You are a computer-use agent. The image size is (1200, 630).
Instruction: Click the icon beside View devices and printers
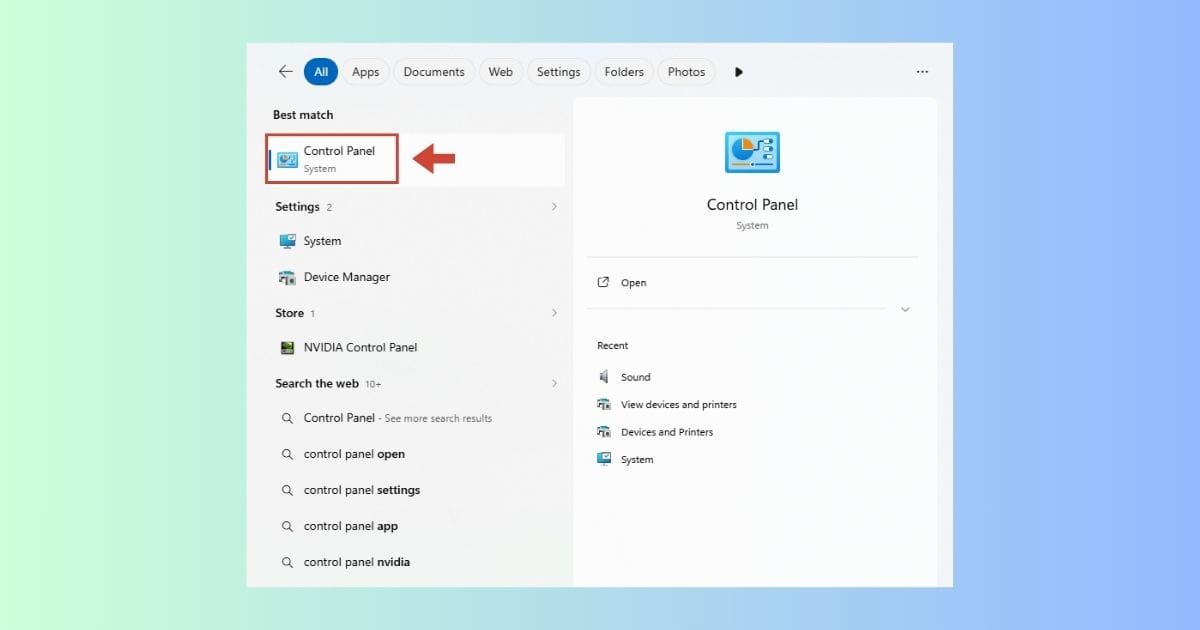click(603, 405)
